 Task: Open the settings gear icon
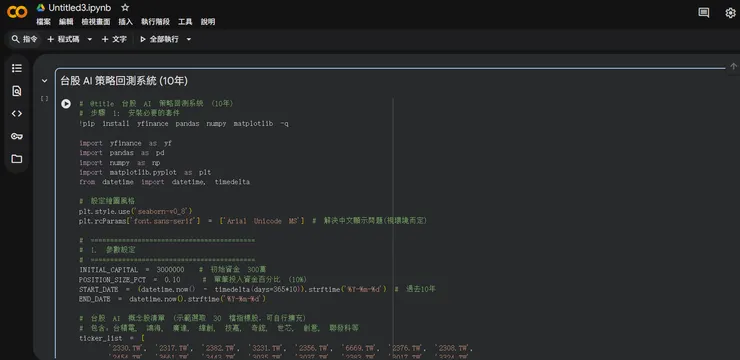point(730,13)
